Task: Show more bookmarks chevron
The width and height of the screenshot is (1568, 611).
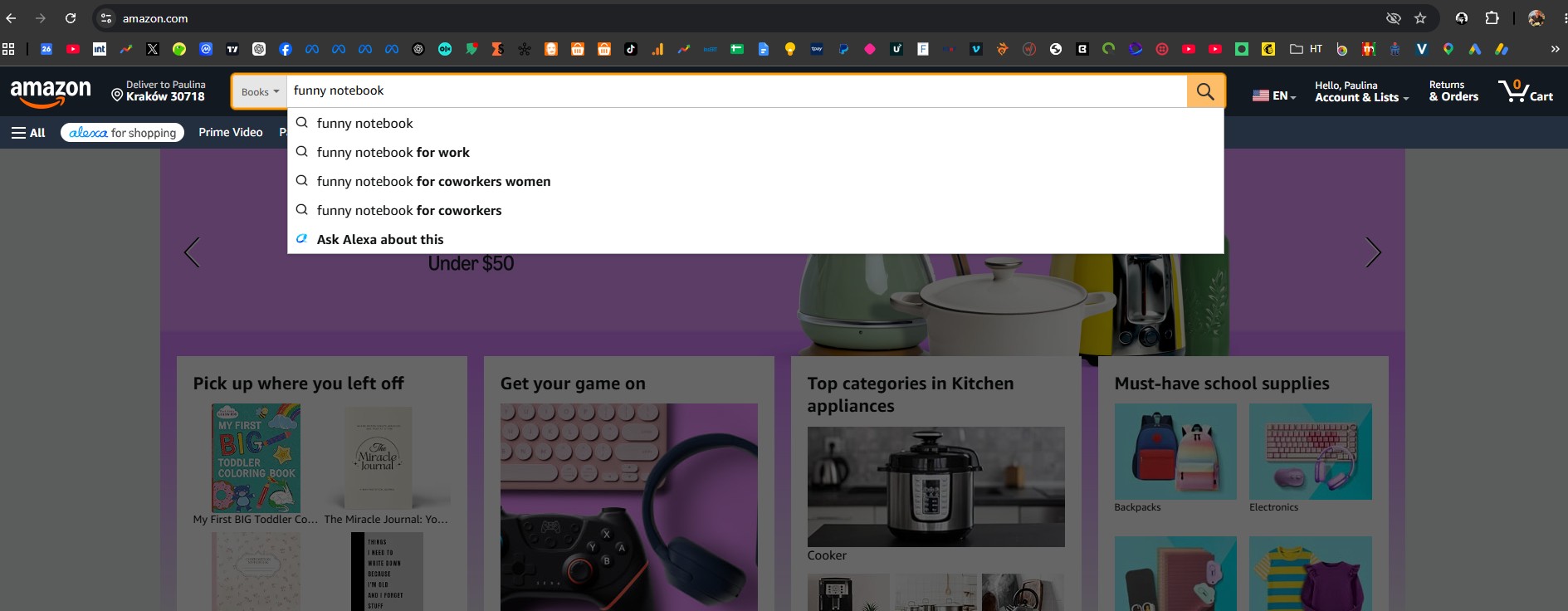Action: pyautogui.click(x=1555, y=49)
